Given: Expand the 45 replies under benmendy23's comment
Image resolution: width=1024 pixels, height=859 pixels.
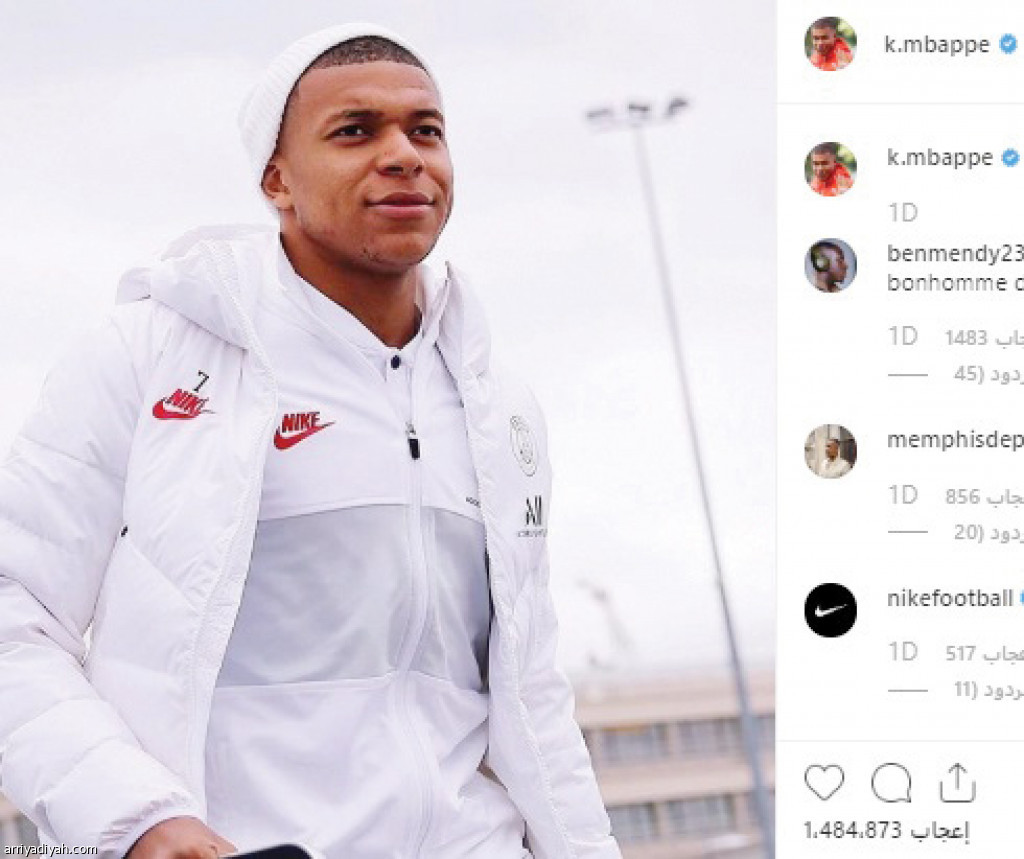Looking at the screenshot, I should tap(984, 374).
